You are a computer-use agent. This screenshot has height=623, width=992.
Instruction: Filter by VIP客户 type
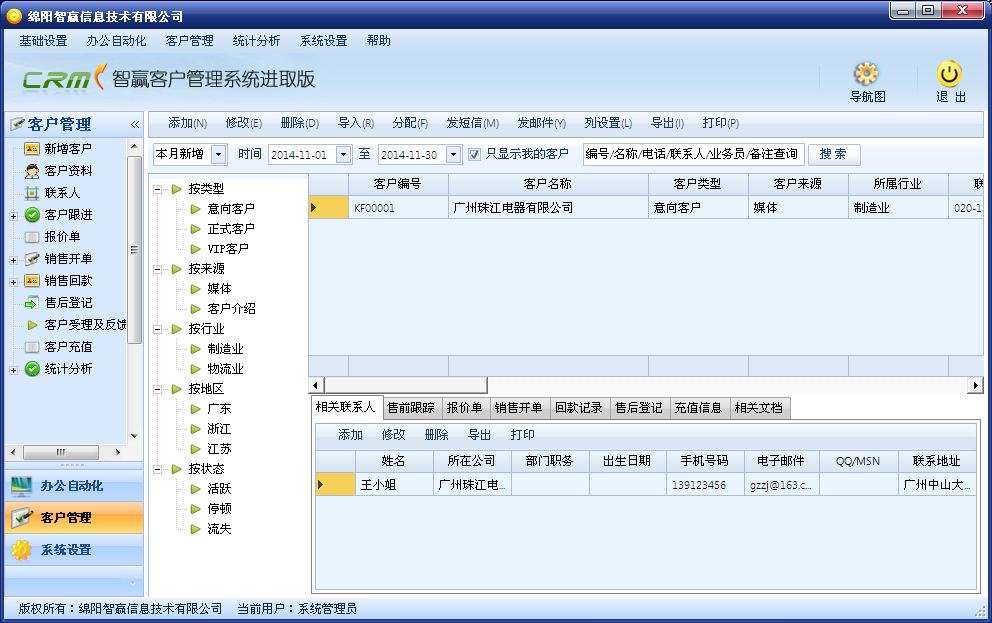[228, 249]
